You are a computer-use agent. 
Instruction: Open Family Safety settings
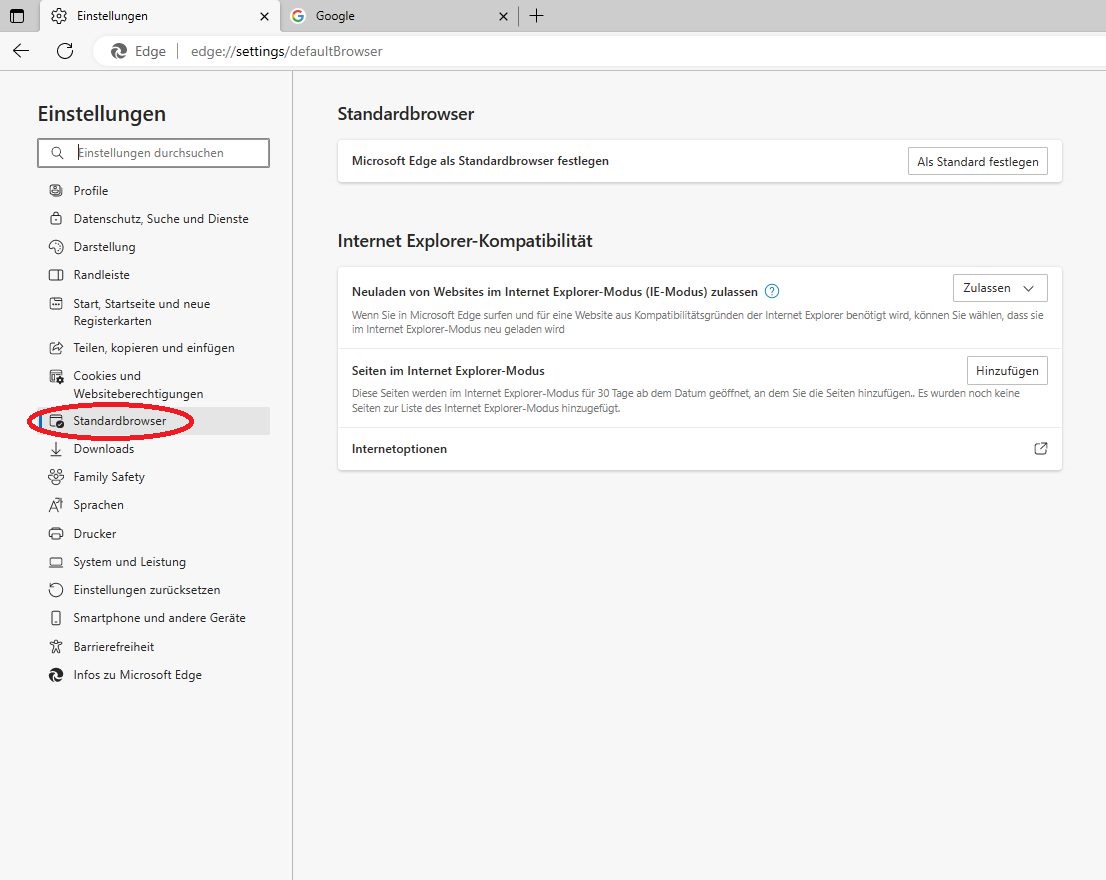pos(109,477)
